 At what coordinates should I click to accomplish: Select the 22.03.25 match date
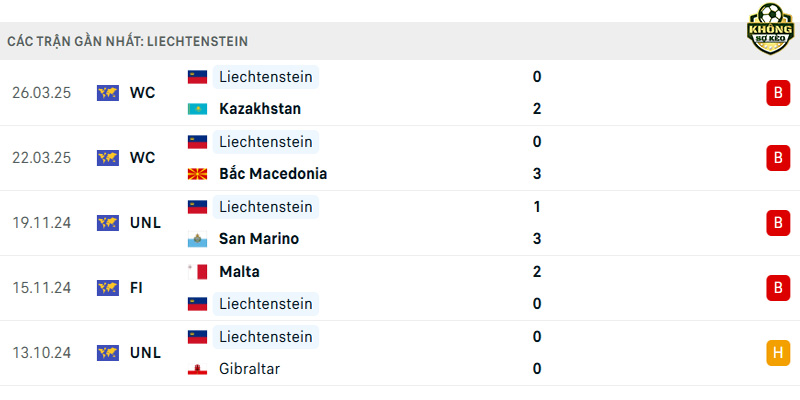[41, 158]
